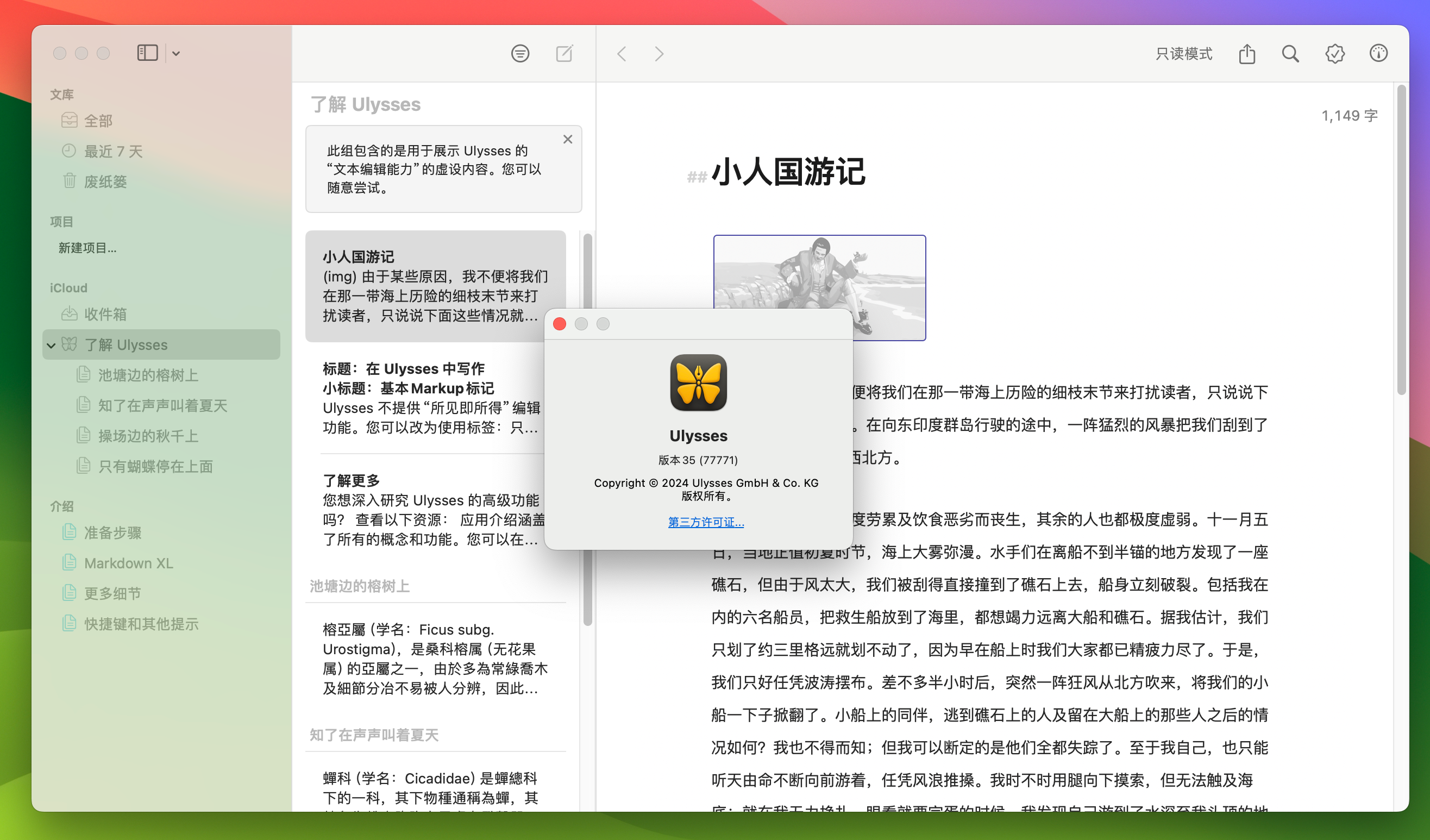Open 准备步骤 introduction sheet
Image resolution: width=1430 pixels, height=840 pixels.
click(161, 532)
